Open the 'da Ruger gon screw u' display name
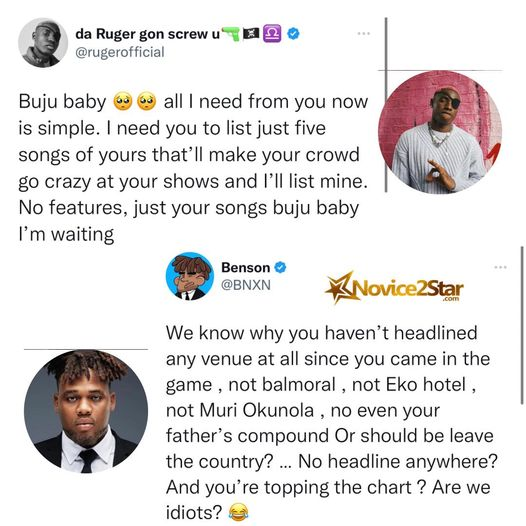Viewport: 526px width, 526px height. click(x=148, y=34)
